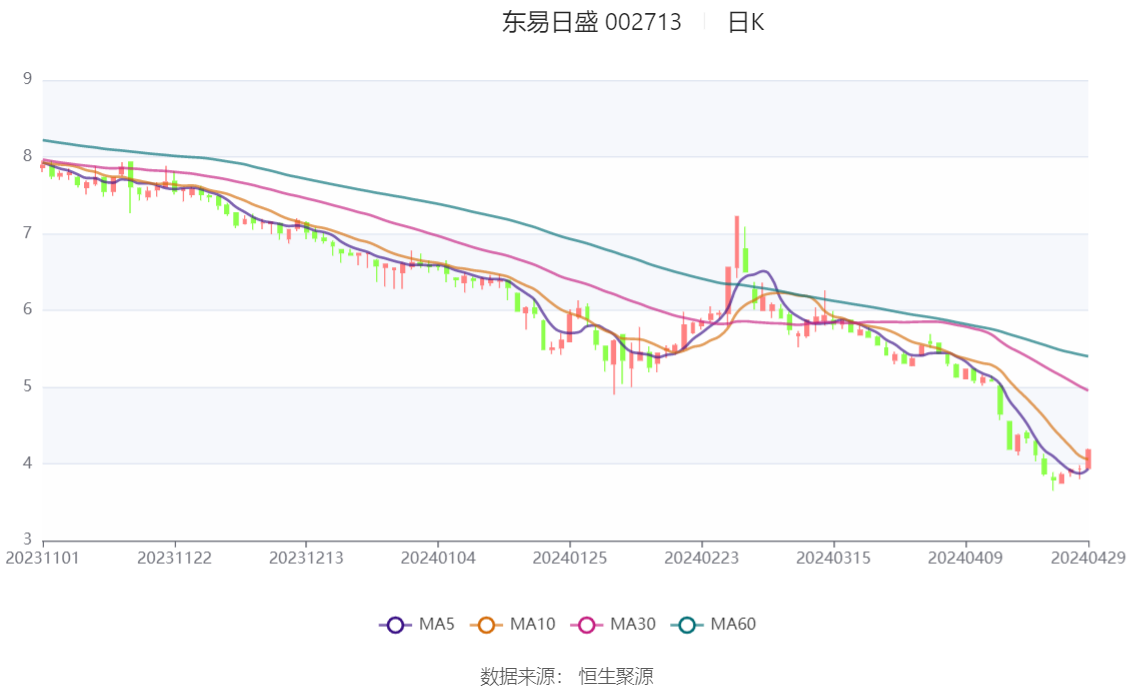The image size is (1134, 689).
Task: Click y-axis value 9
Action: [27, 79]
